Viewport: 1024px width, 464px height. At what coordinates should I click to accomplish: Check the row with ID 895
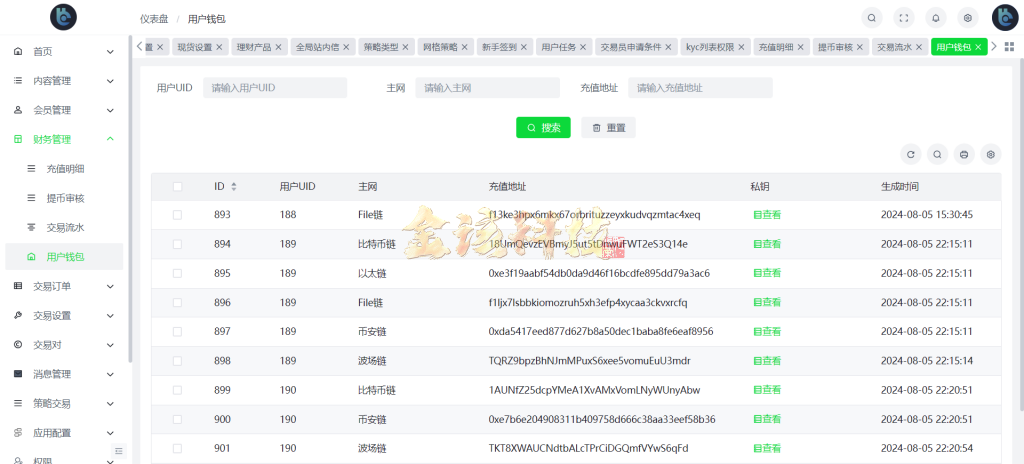click(x=178, y=273)
